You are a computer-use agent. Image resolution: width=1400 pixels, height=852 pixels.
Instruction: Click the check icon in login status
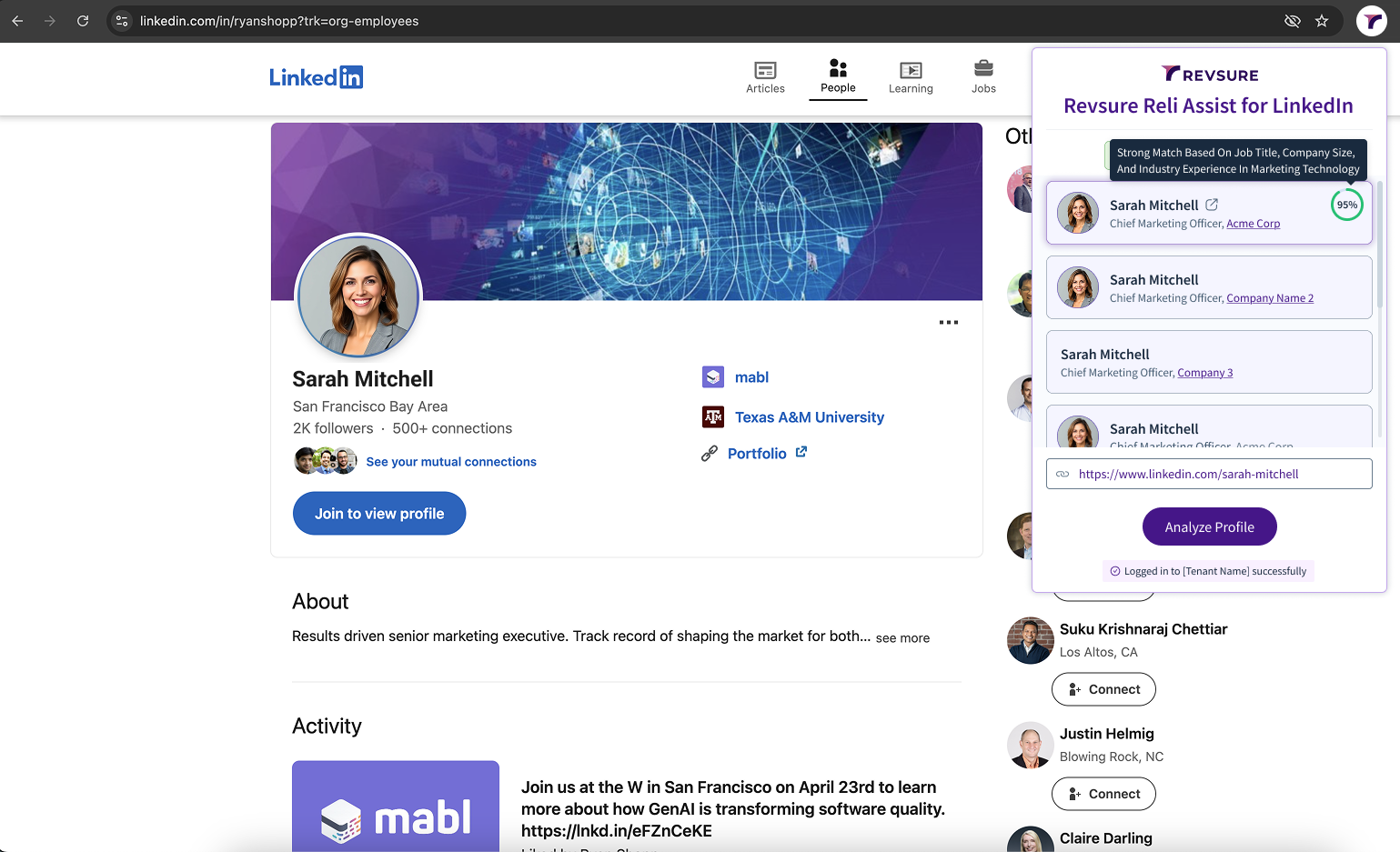1115,571
